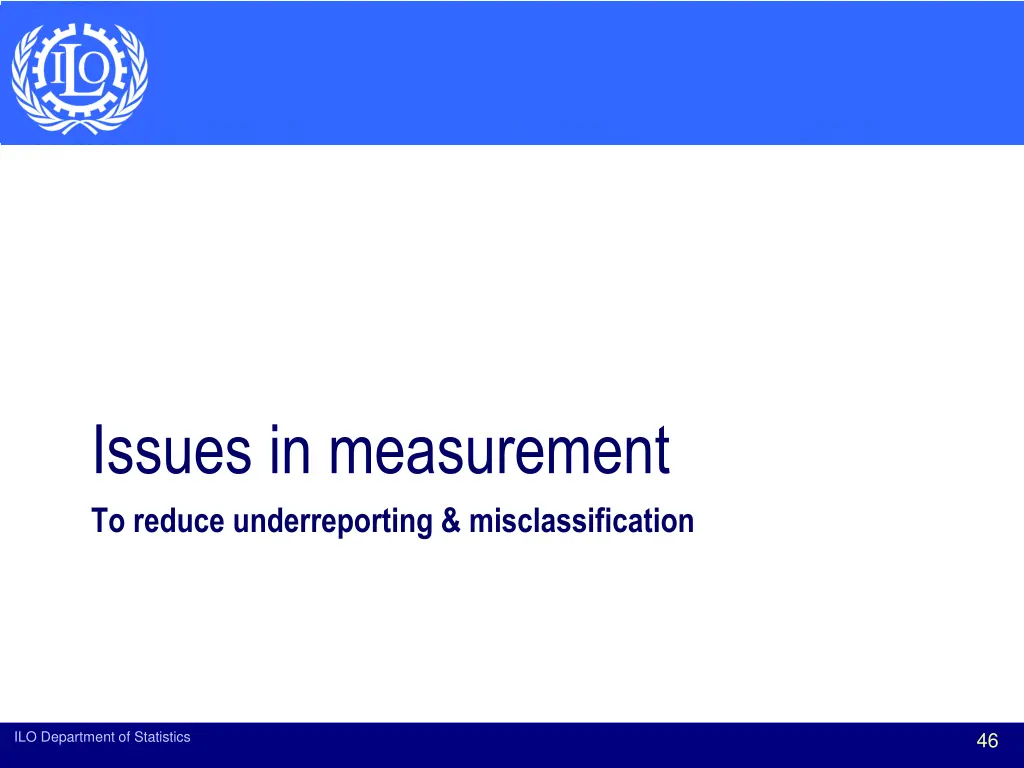Select the "Issues in measurement" title

[380, 451]
